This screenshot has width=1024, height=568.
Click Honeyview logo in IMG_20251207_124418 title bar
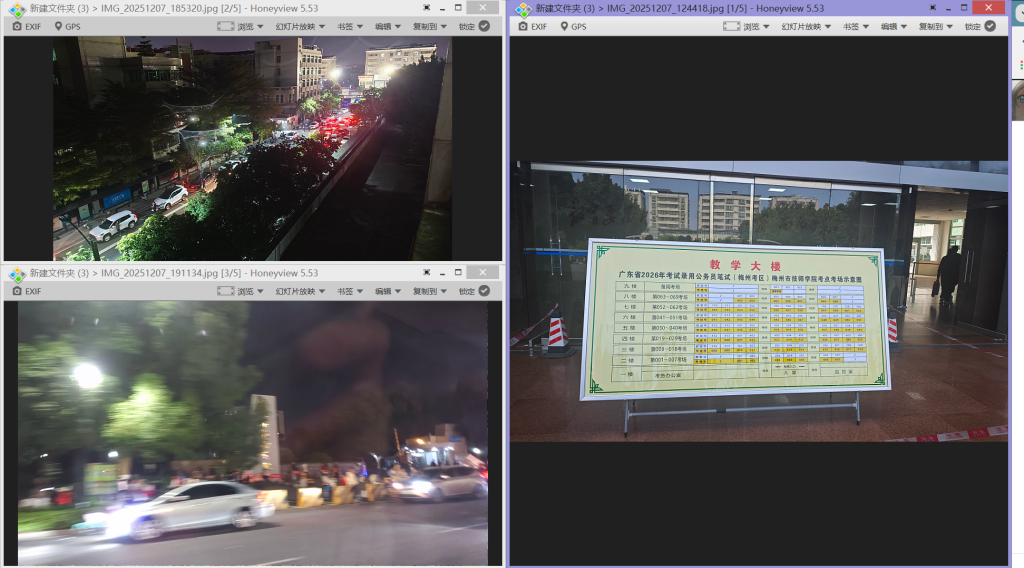pyautogui.click(x=523, y=9)
